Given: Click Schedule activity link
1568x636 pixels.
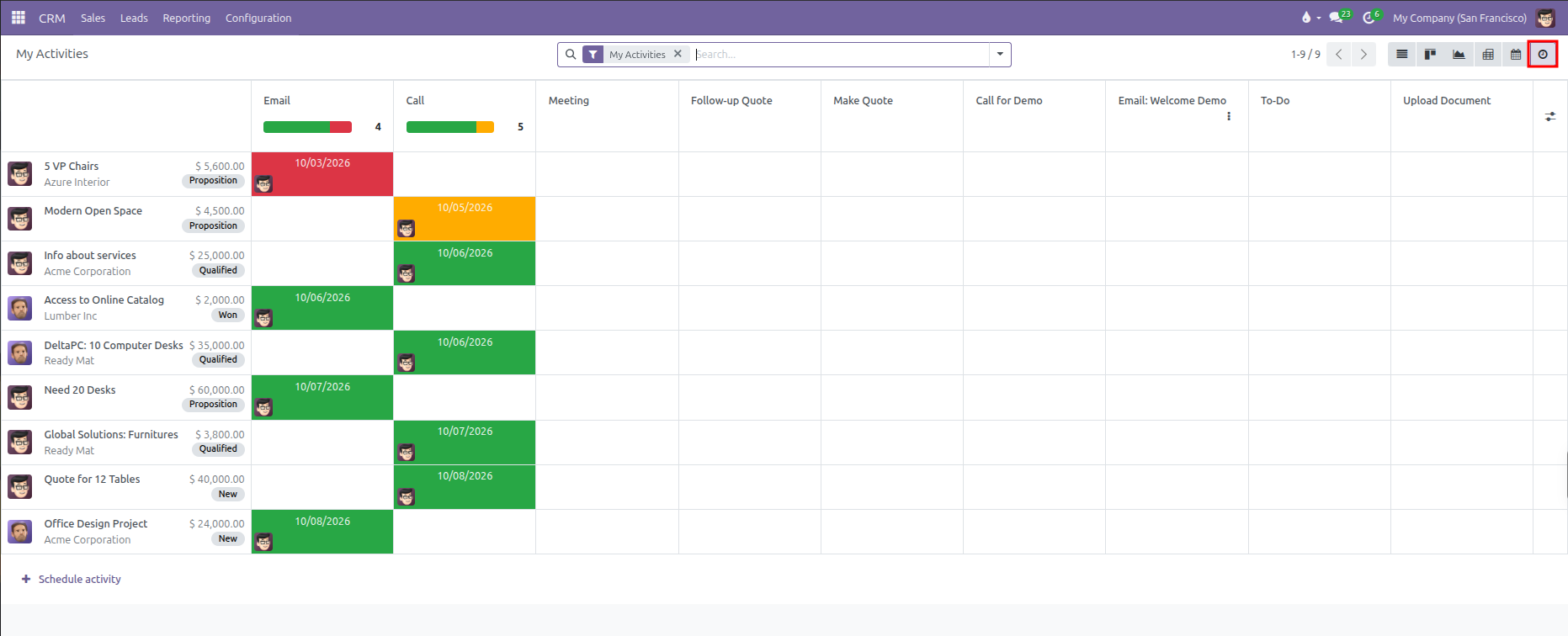Looking at the screenshot, I should pyautogui.click(x=72, y=579).
